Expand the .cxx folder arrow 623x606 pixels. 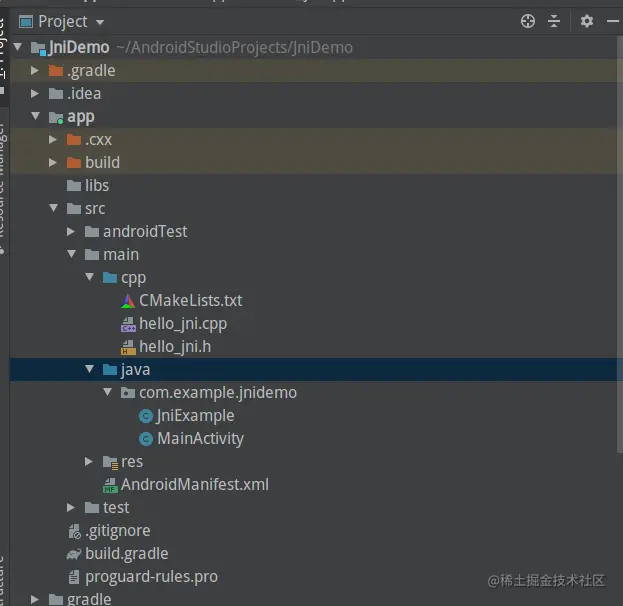click(53, 139)
